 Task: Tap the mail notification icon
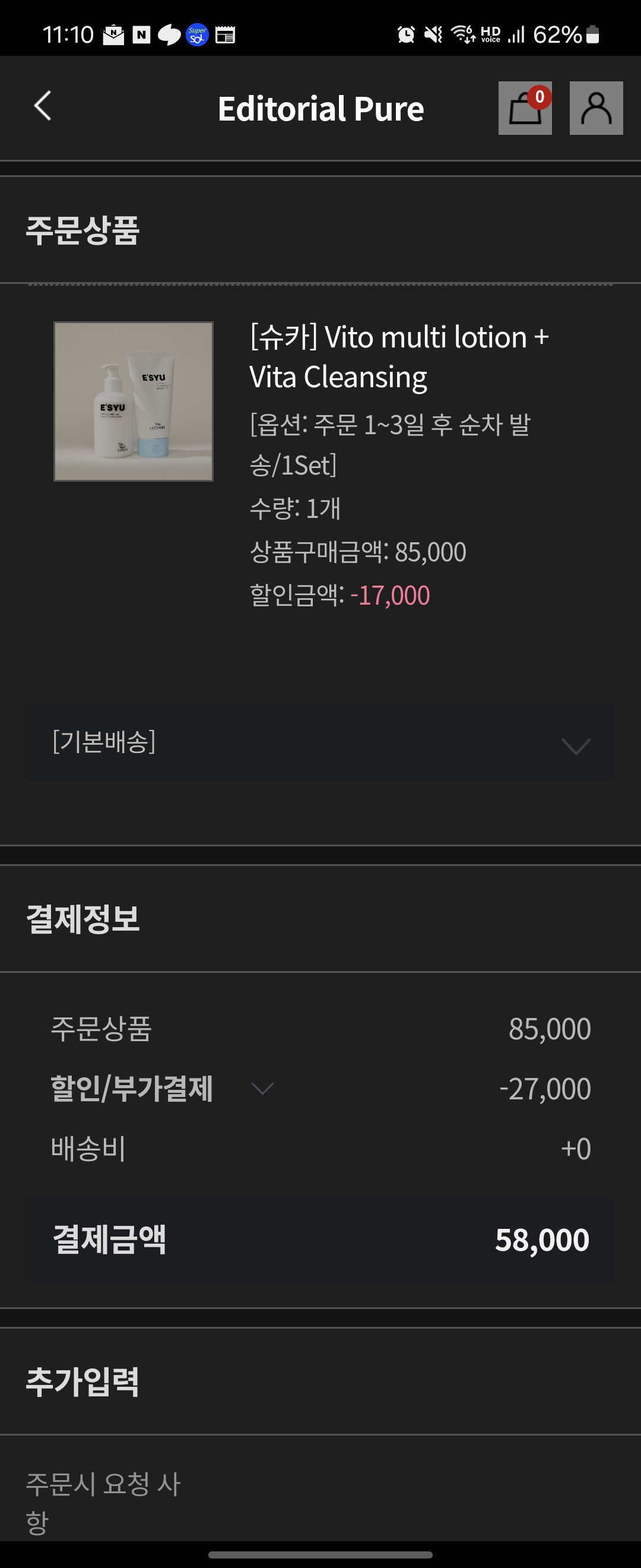[x=113, y=34]
